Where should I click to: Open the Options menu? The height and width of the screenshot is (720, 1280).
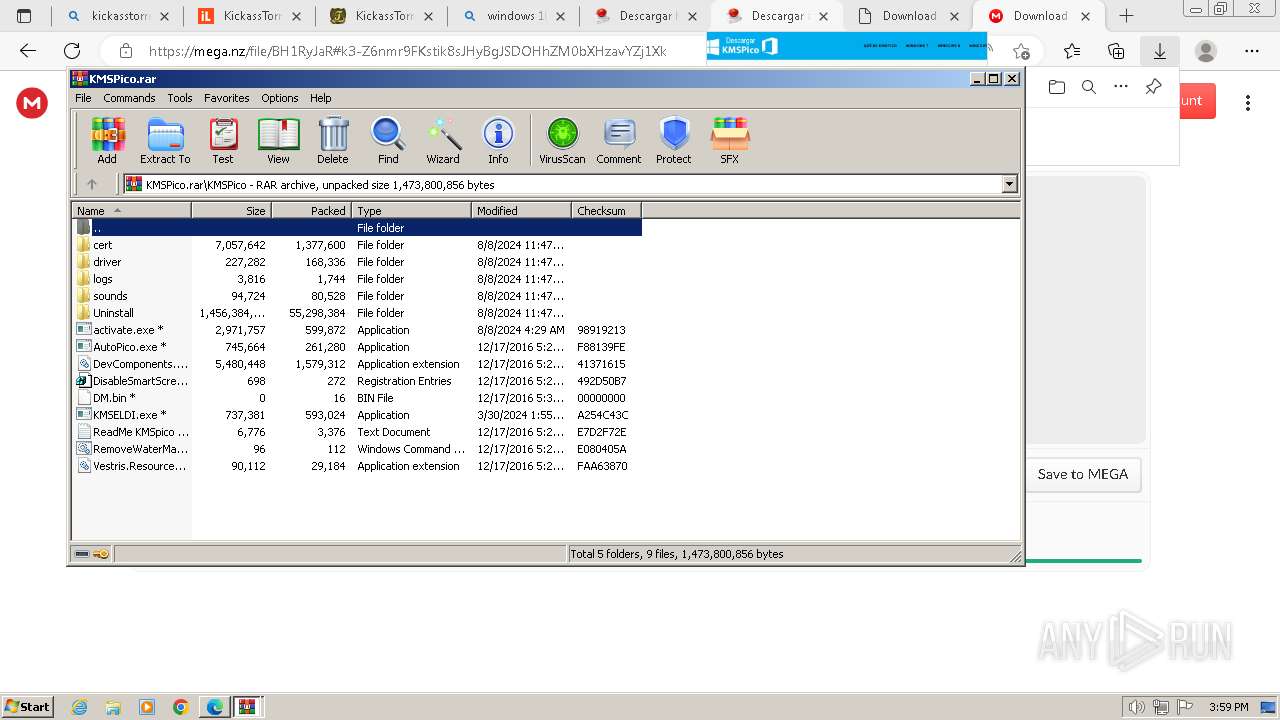280,98
